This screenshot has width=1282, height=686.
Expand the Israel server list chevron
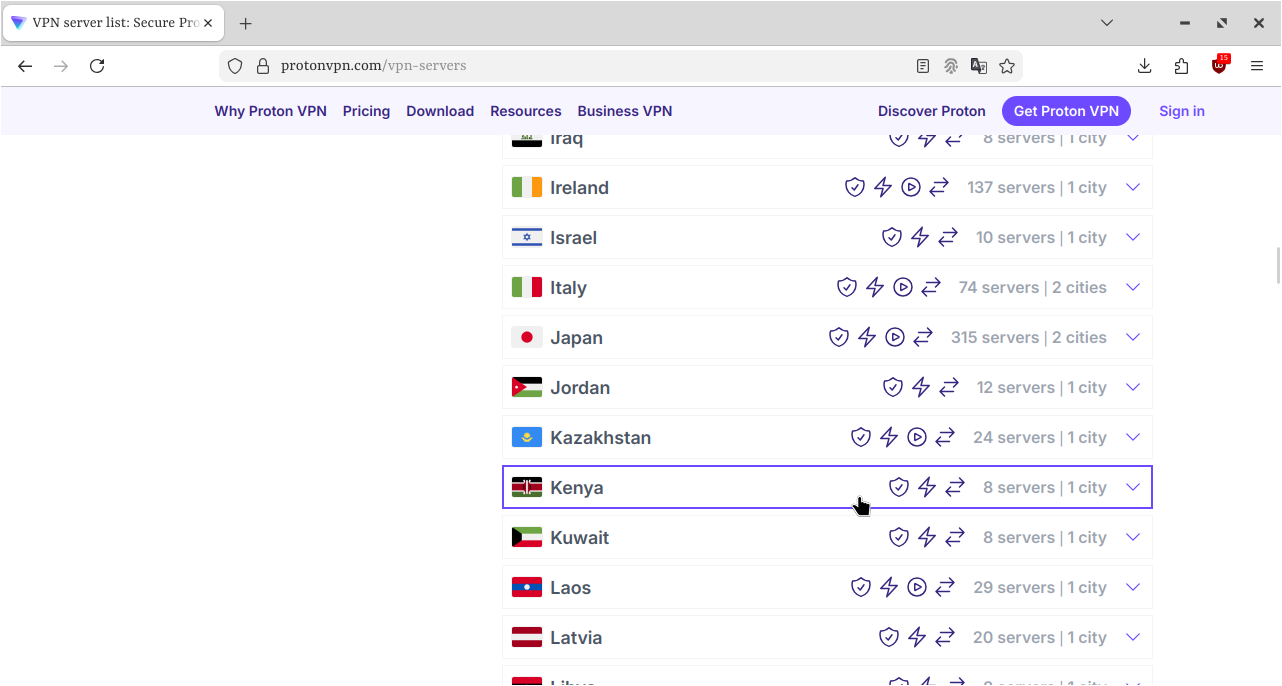pyautogui.click(x=1133, y=237)
